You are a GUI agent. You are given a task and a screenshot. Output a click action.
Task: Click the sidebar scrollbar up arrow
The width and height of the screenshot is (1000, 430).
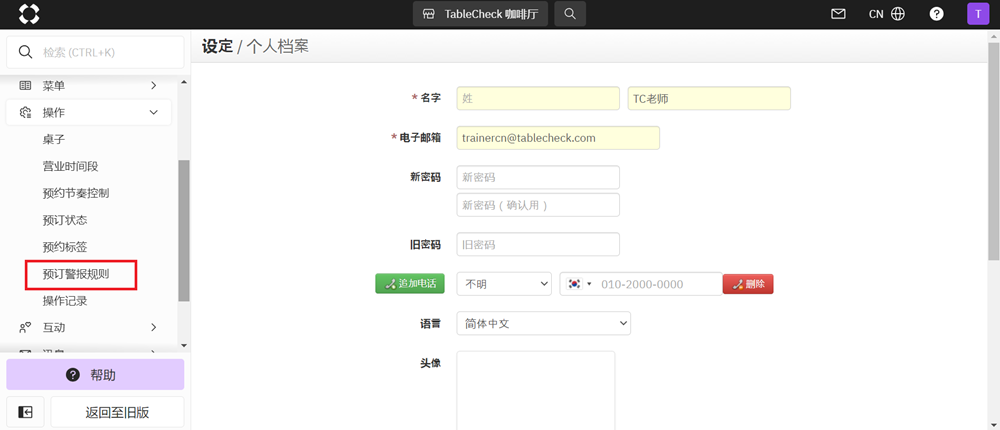[x=184, y=82]
